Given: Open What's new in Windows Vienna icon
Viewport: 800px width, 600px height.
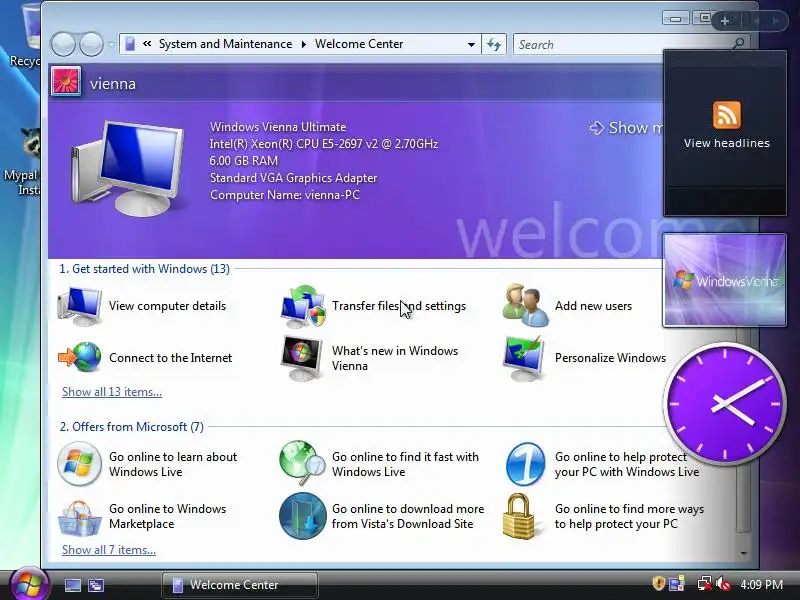Looking at the screenshot, I should [x=302, y=358].
